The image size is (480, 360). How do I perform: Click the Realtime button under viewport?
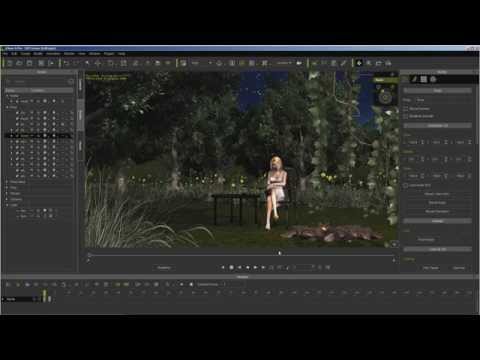[164, 267]
